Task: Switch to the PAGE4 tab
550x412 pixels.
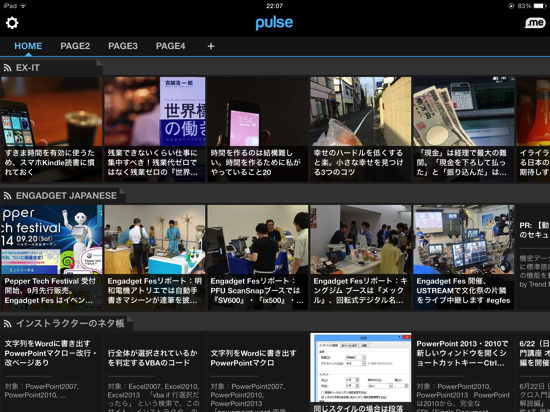Action: (170, 46)
